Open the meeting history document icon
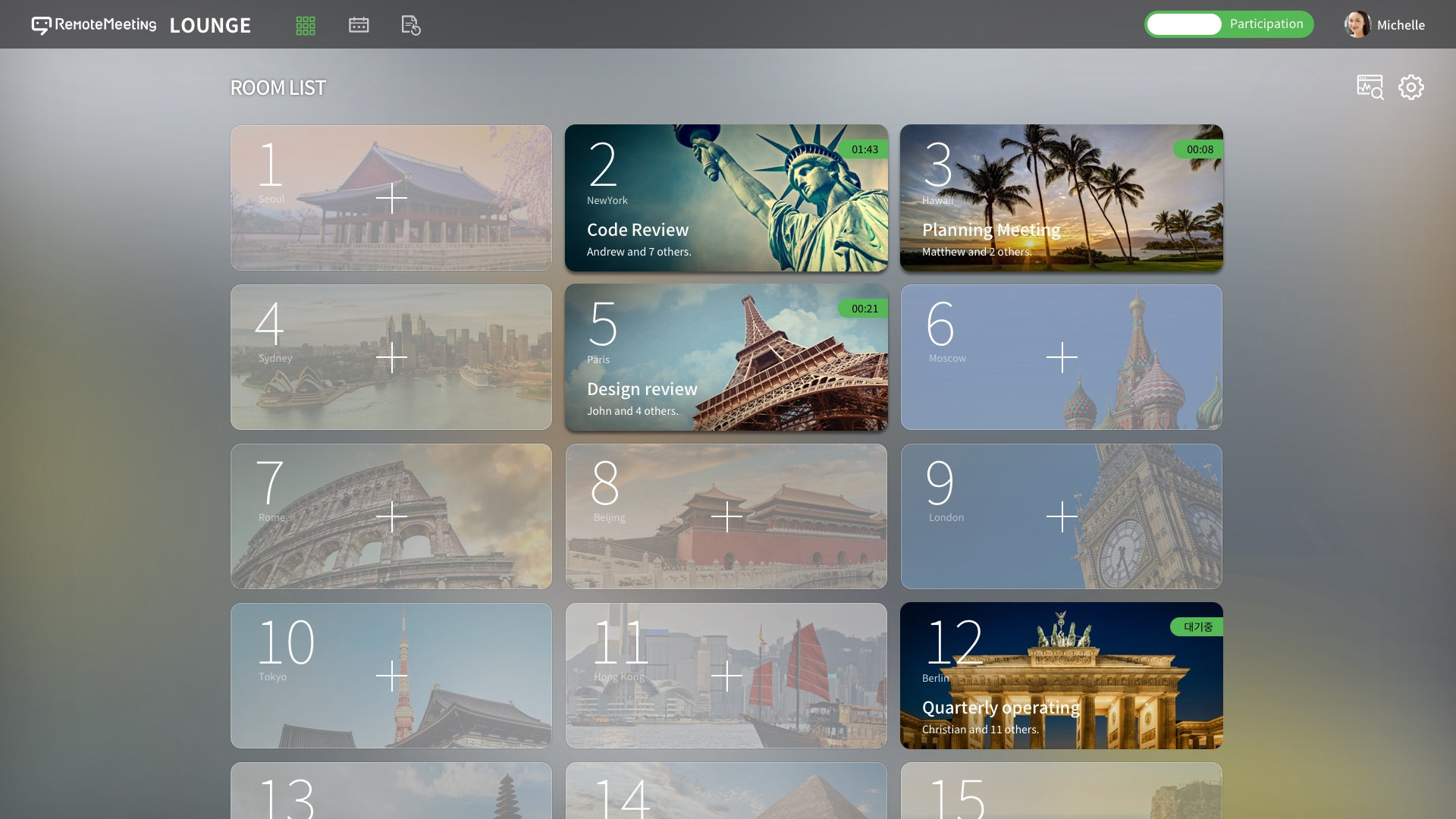This screenshot has height=819, width=1456. (410, 26)
